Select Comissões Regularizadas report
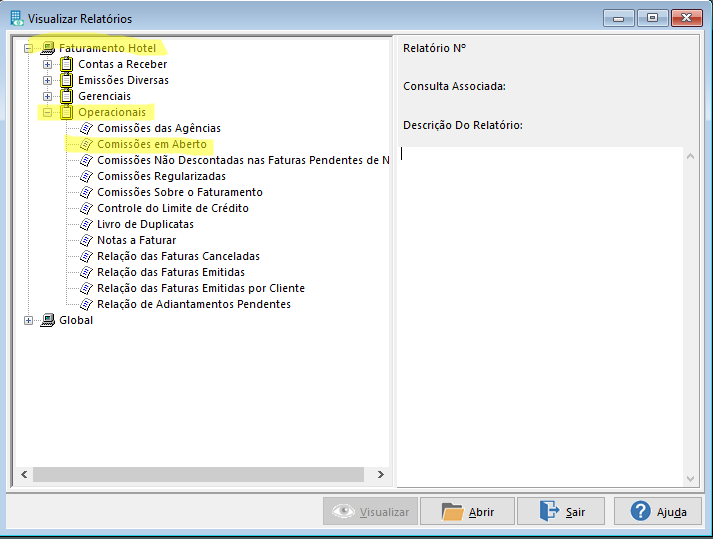The image size is (713, 539). click(161, 176)
